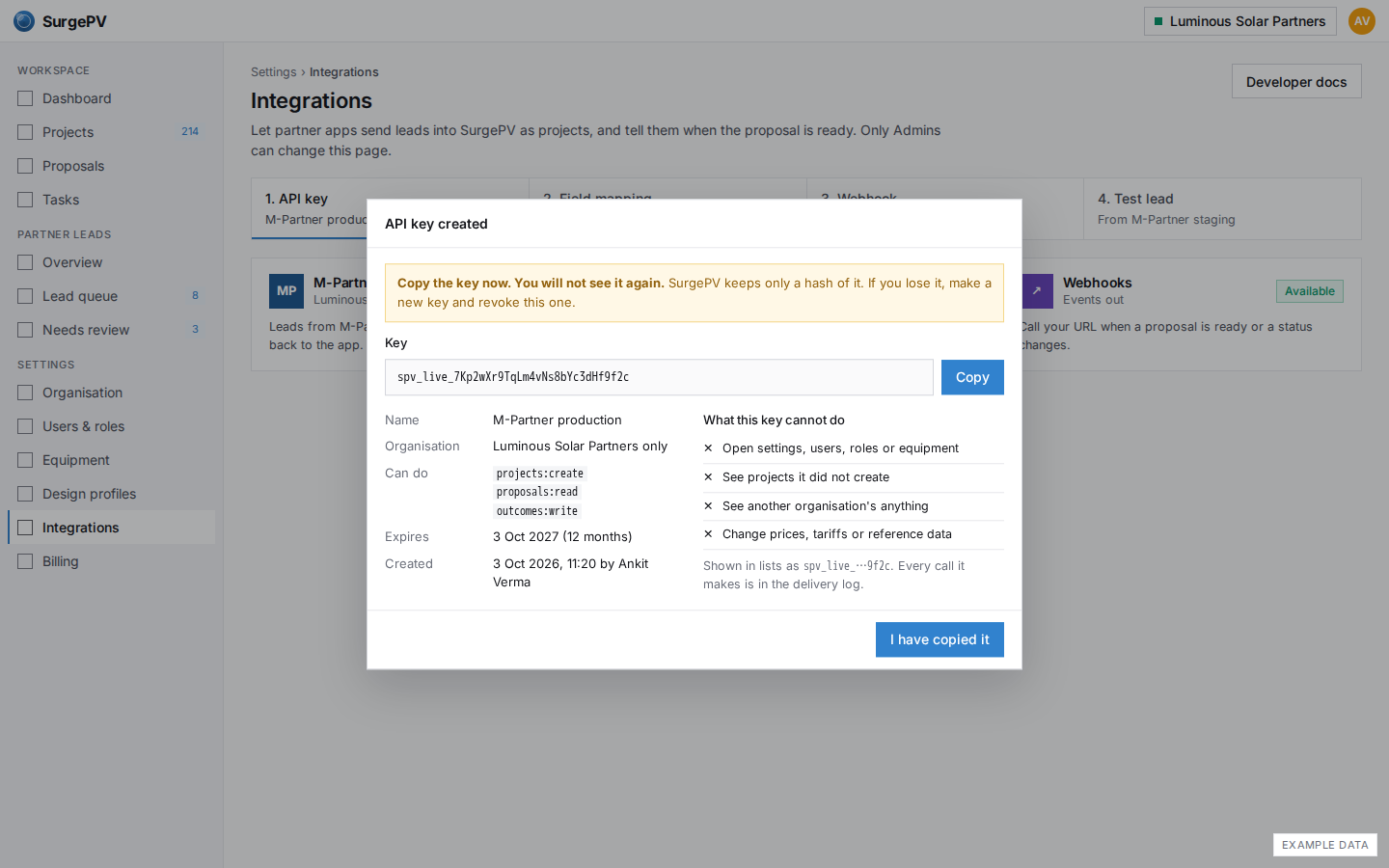
Task: Open the Luminous Solar Partners organisation switcher
Action: point(1239,21)
